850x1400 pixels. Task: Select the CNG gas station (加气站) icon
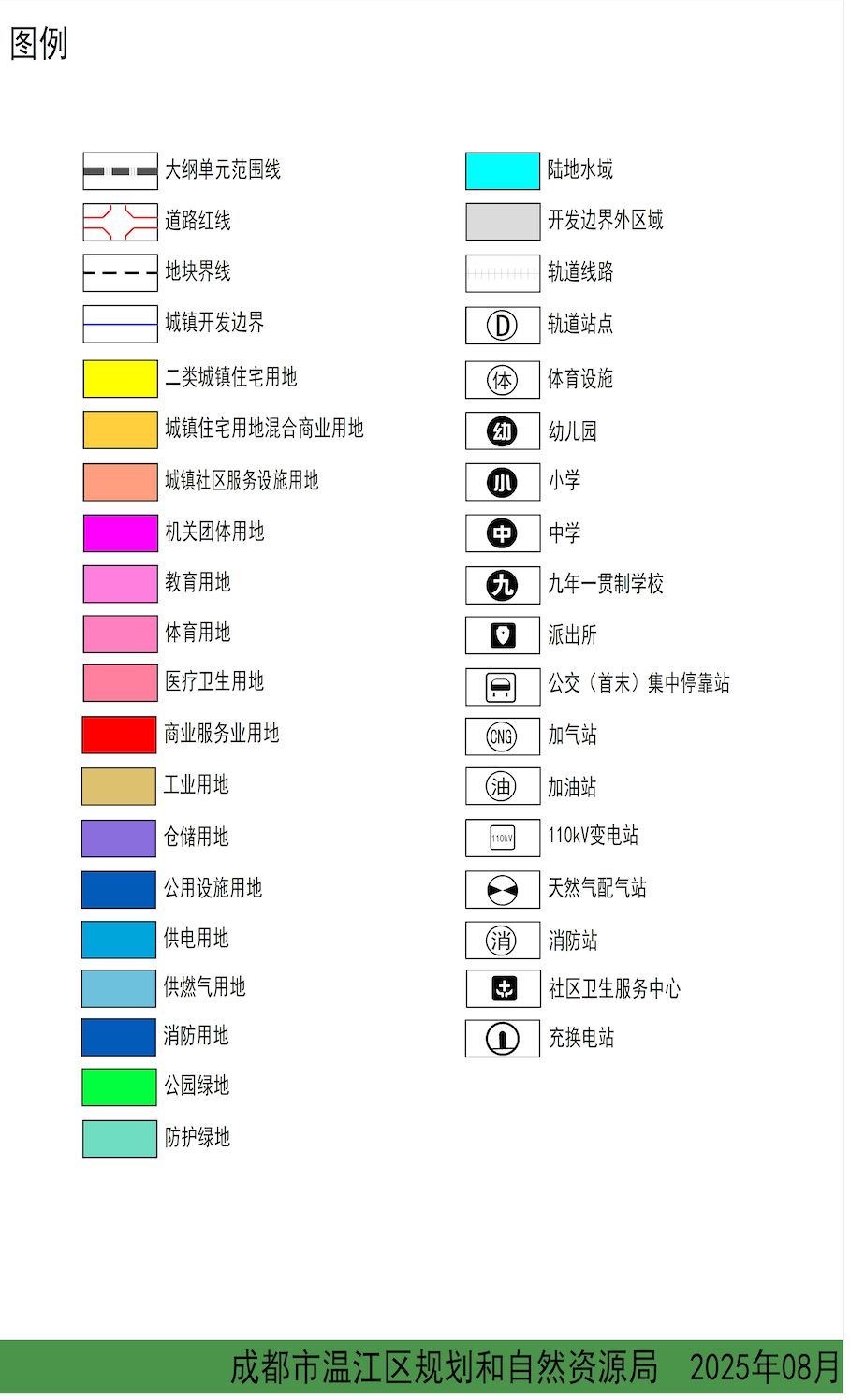(x=502, y=736)
